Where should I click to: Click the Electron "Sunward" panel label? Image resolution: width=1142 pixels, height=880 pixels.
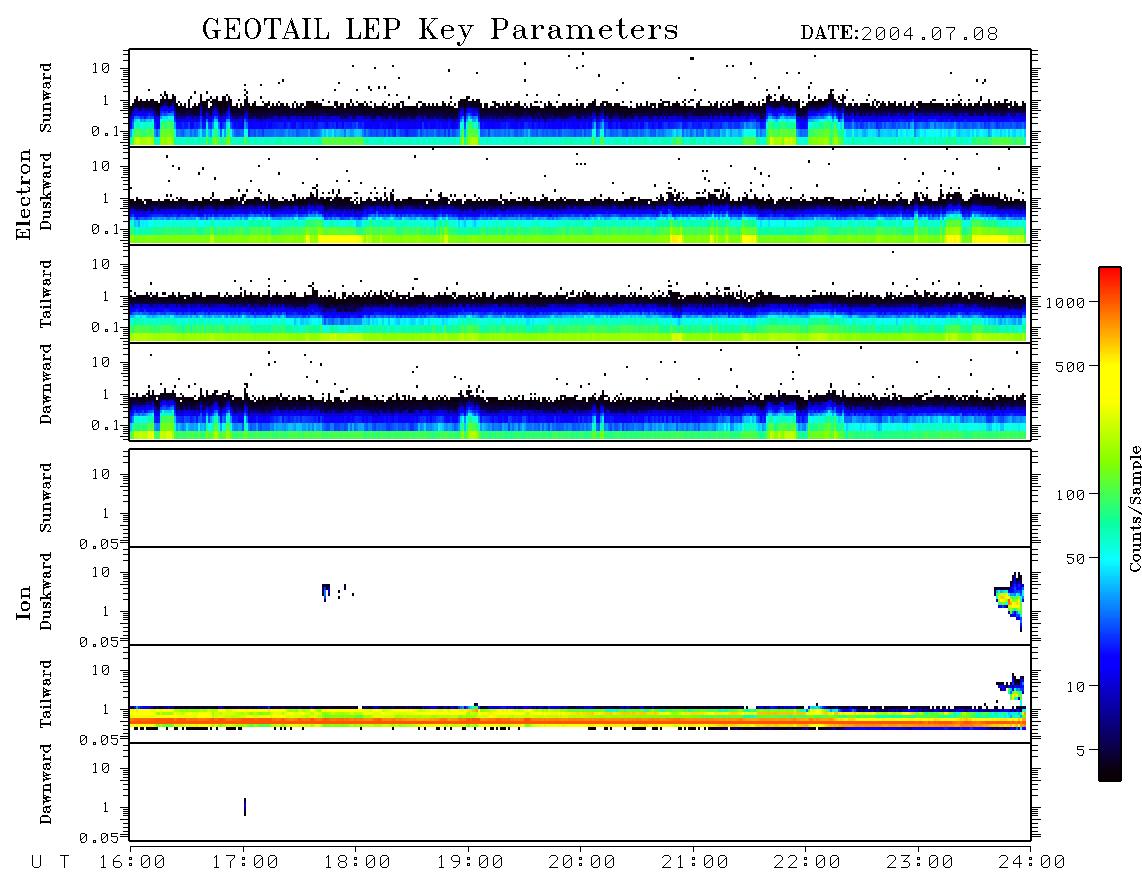tap(46, 98)
